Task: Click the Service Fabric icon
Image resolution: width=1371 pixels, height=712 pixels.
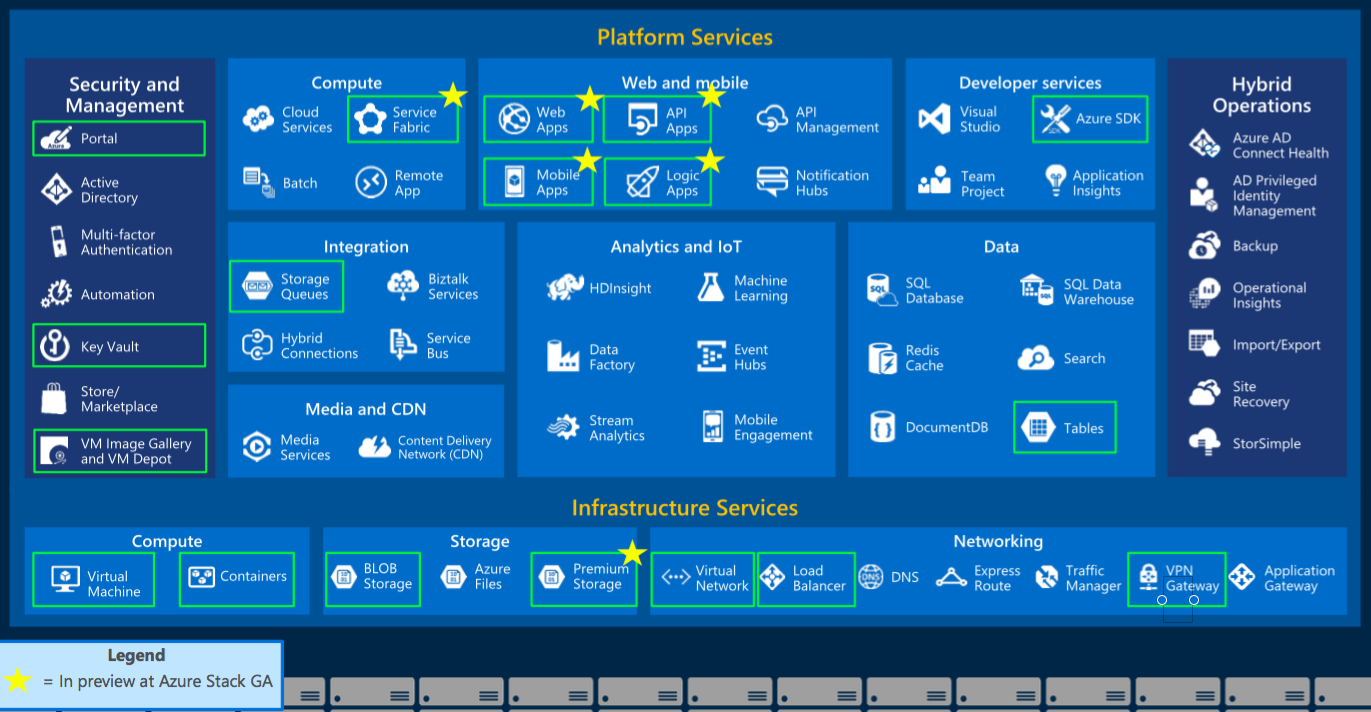Action: point(370,120)
